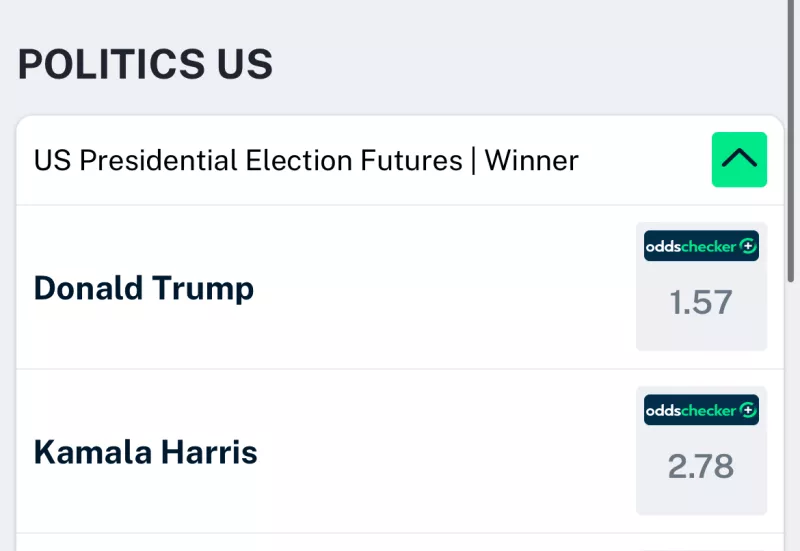Viewport: 800px width, 551px height.
Task: Click the scrollbar track below the thumb
Action: coord(791,416)
